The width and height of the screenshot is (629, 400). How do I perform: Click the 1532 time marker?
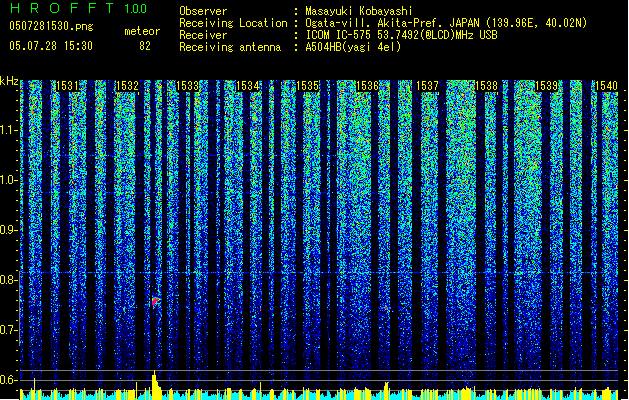(x=127, y=86)
